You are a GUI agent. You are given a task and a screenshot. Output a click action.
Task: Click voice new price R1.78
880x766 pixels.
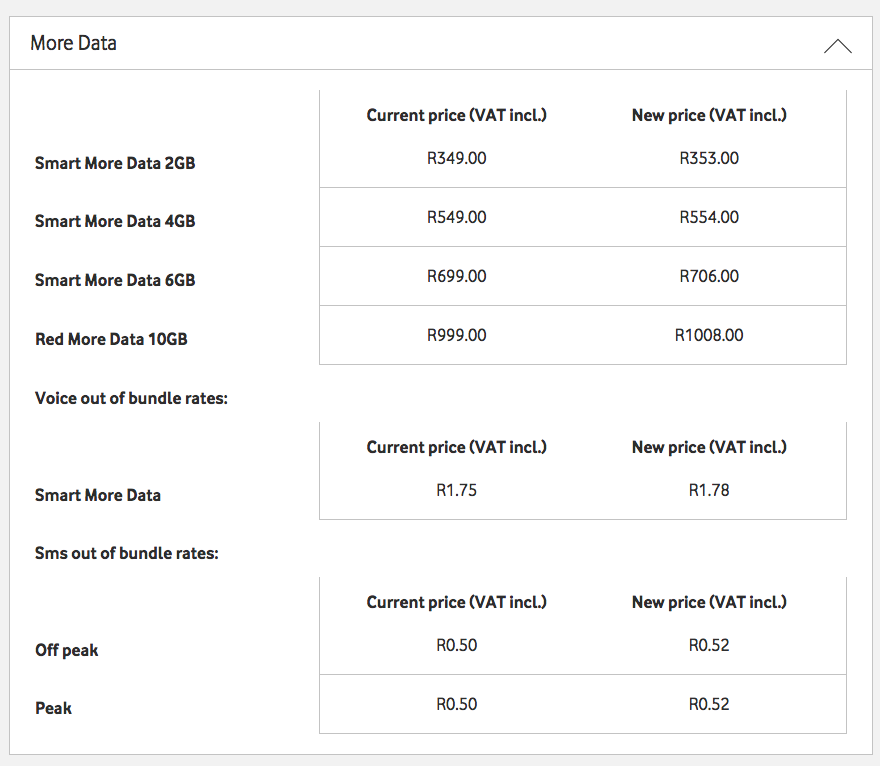pos(709,490)
